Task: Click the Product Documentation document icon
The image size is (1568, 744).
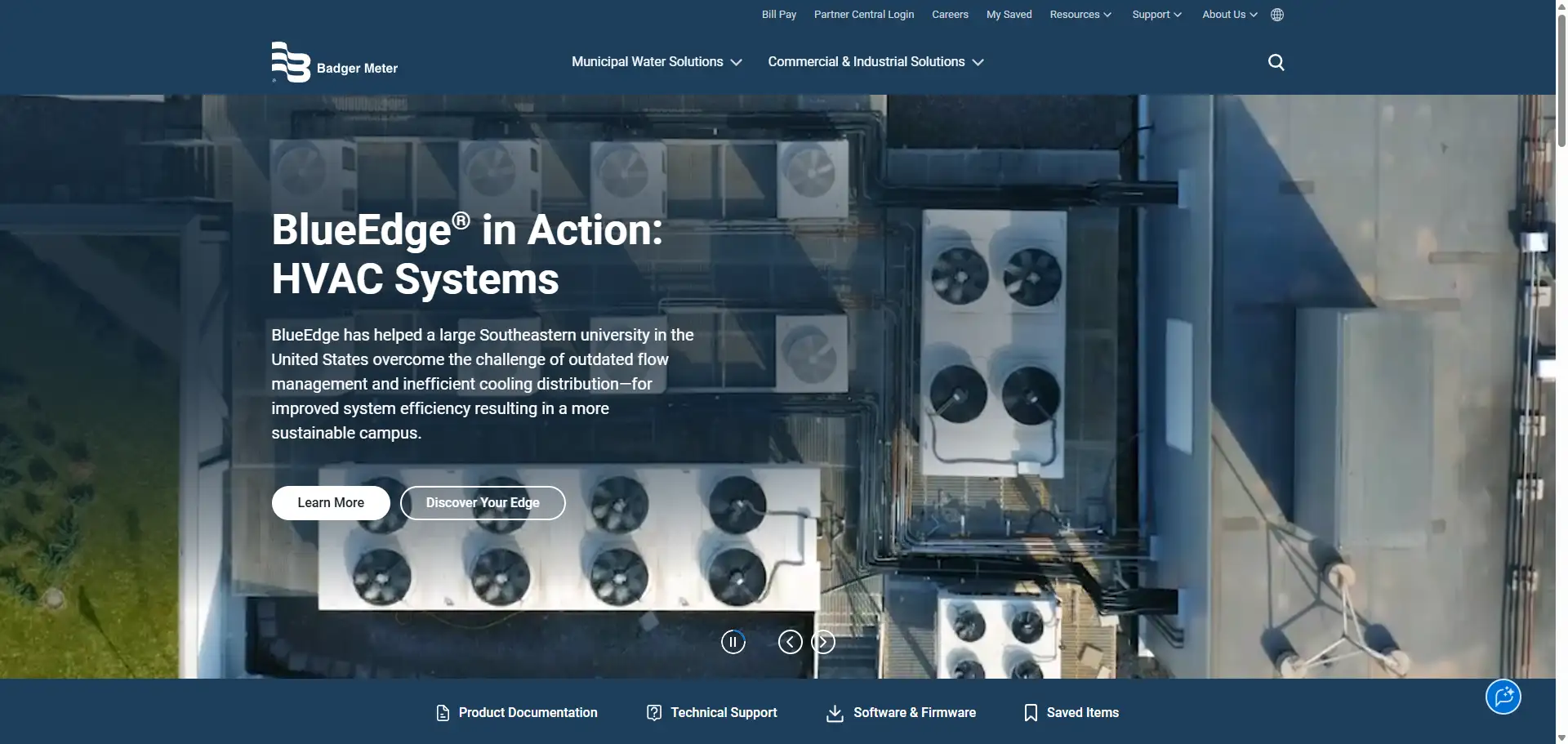Action: point(443,713)
